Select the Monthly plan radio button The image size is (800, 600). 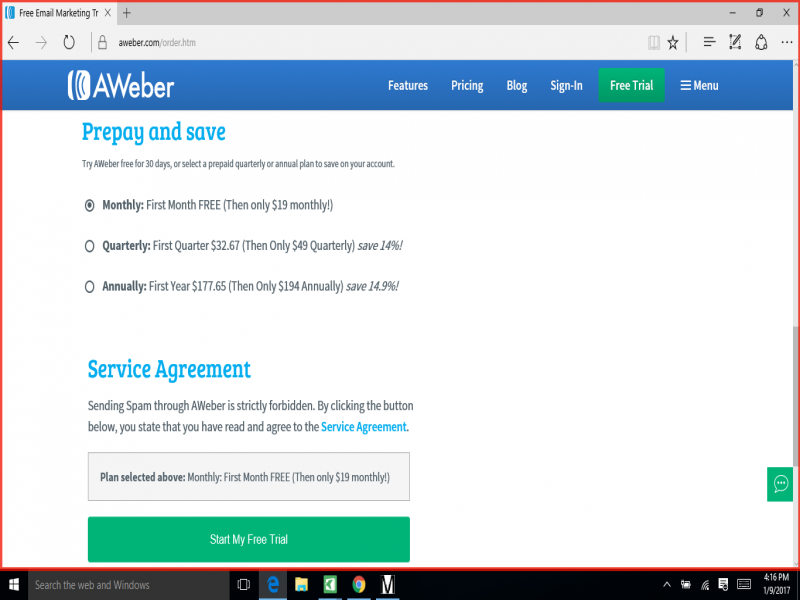tap(89, 206)
